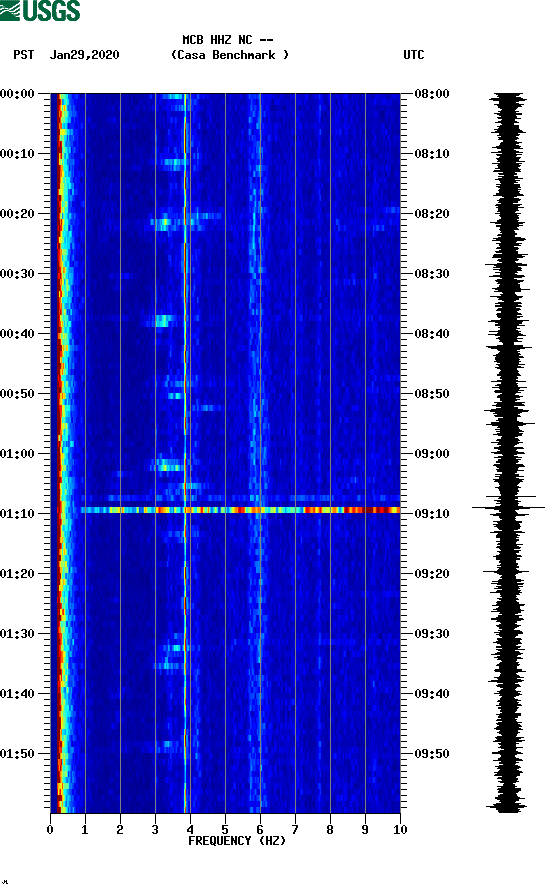
Task: Click the 10 Hz frequency tick label
Action: coord(400,830)
